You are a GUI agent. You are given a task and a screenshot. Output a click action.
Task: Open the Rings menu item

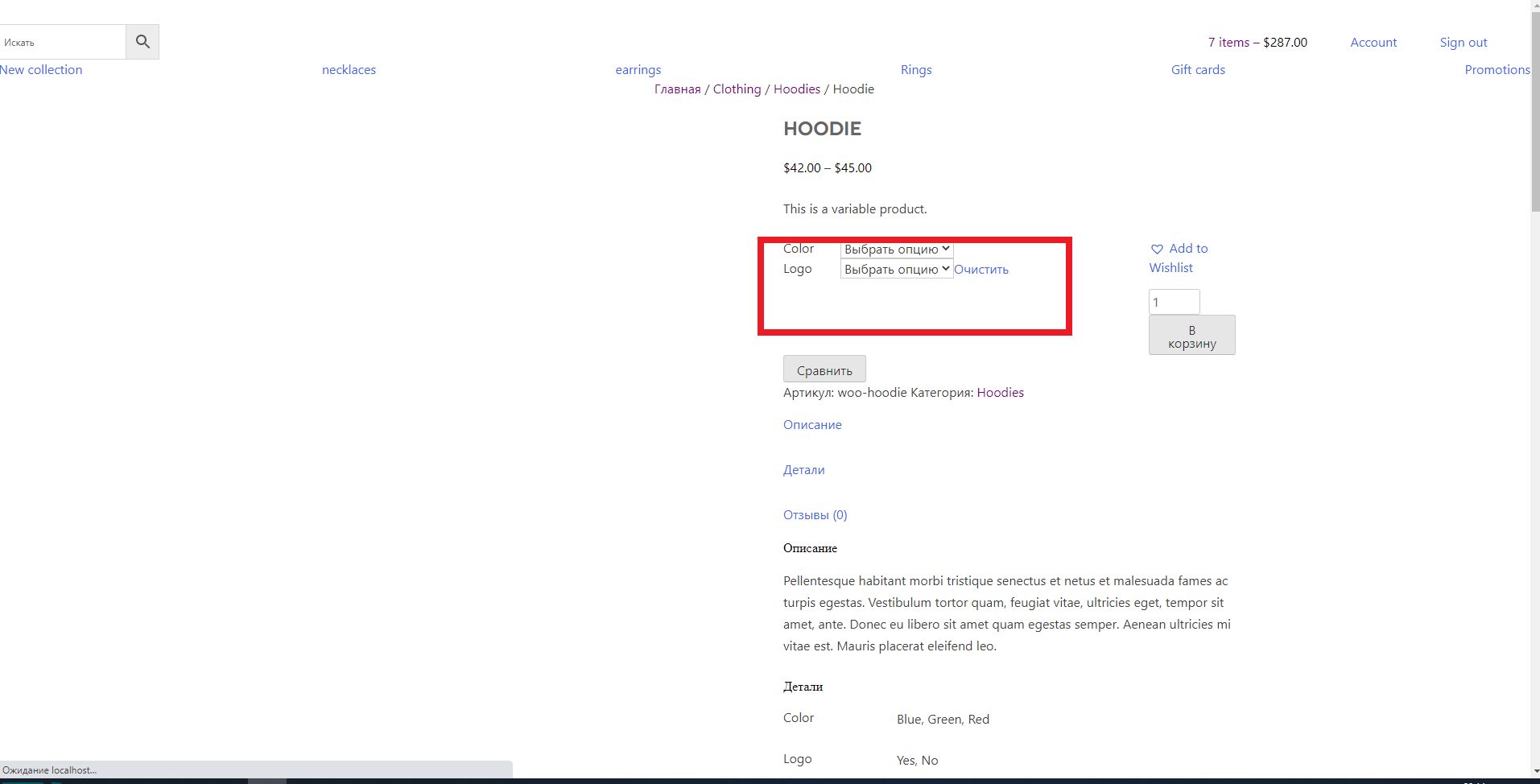916,70
